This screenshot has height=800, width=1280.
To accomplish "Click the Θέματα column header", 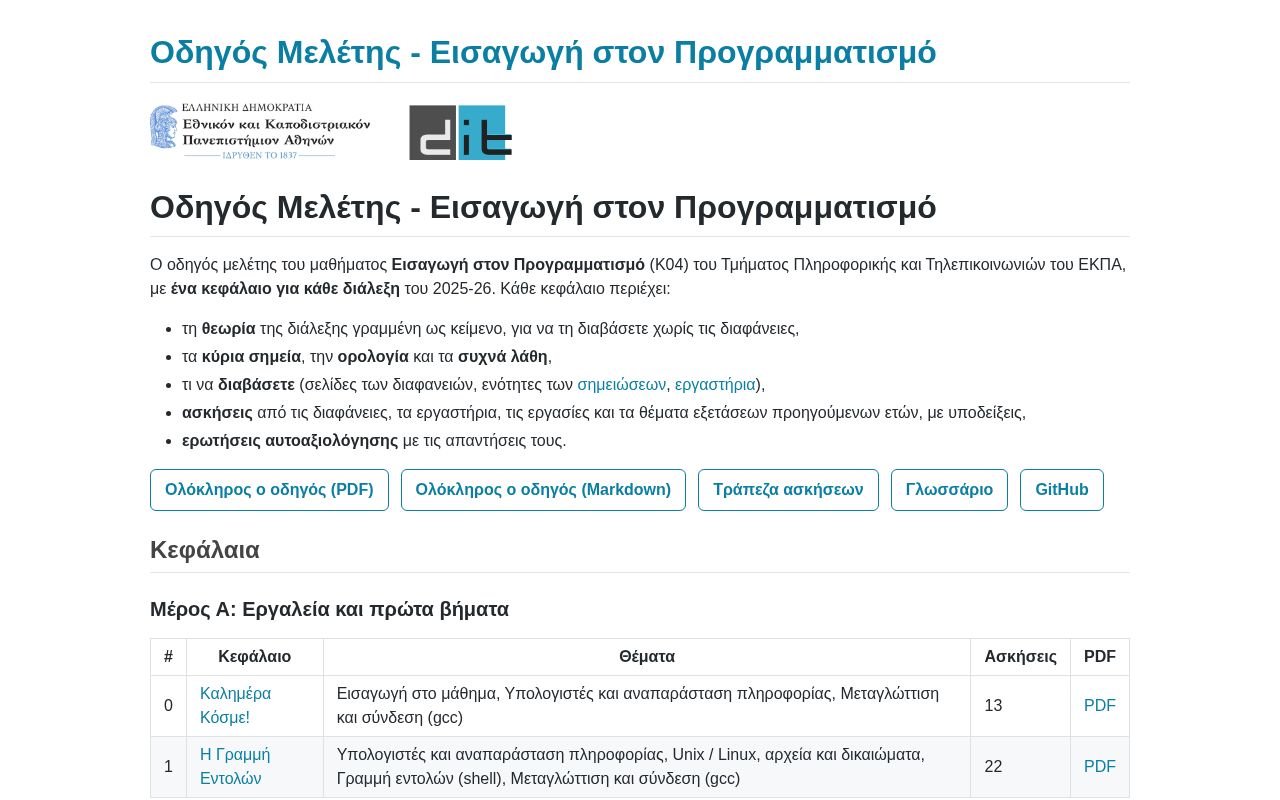I will click(x=647, y=656).
